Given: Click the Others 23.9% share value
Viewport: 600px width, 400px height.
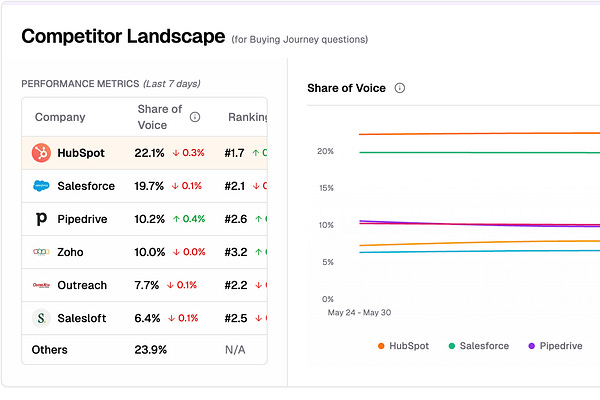Looking at the screenshot, I should click(x=150, y=350).
